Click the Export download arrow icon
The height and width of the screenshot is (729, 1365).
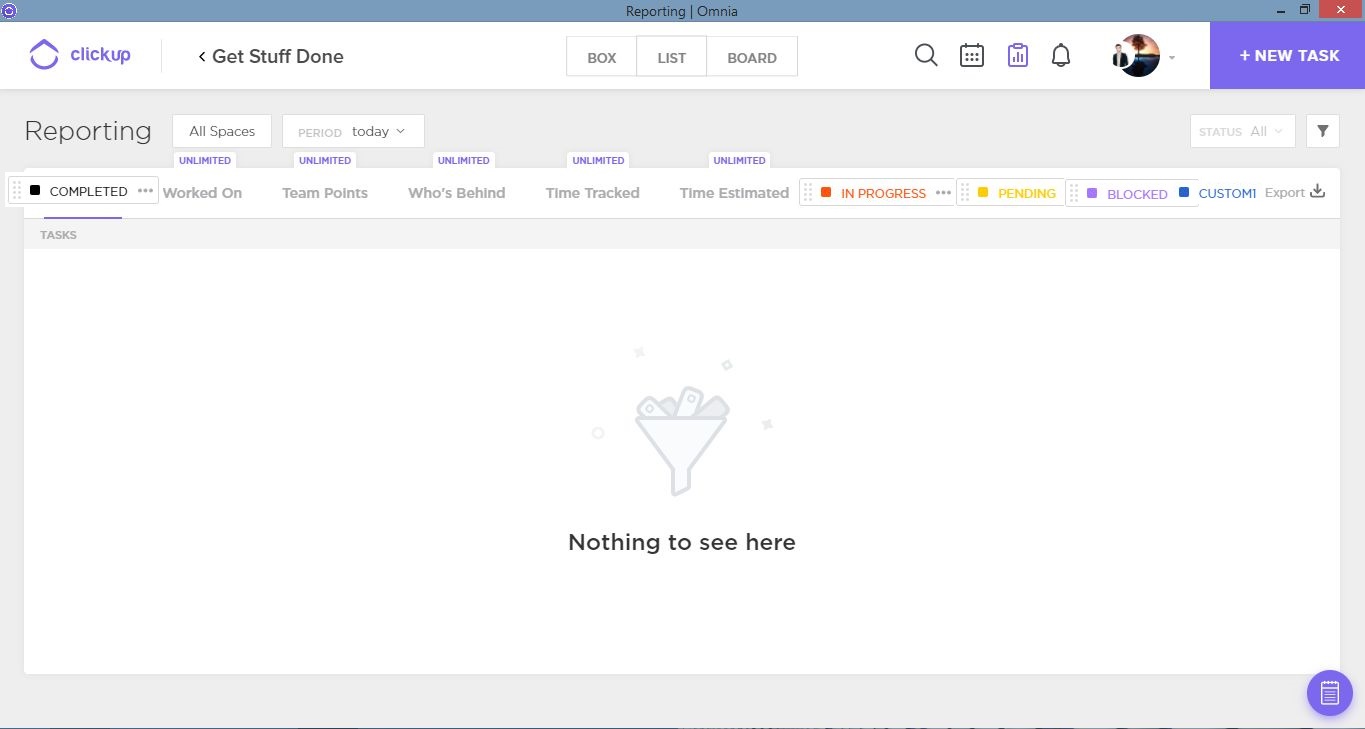pos(1318,191)
